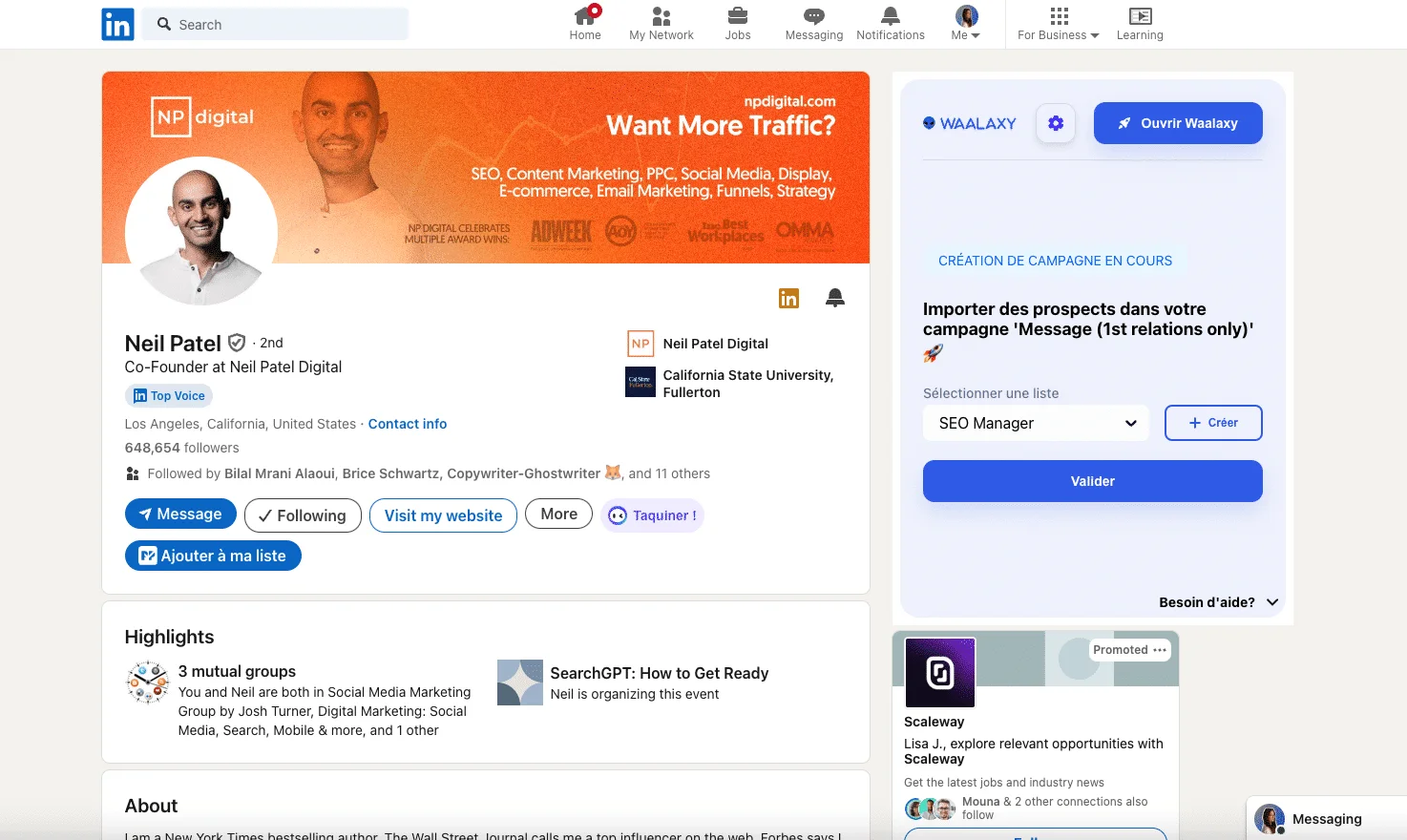Click the Top Voice badge
Screen dimensions: 1407x840
pos(169,395)
